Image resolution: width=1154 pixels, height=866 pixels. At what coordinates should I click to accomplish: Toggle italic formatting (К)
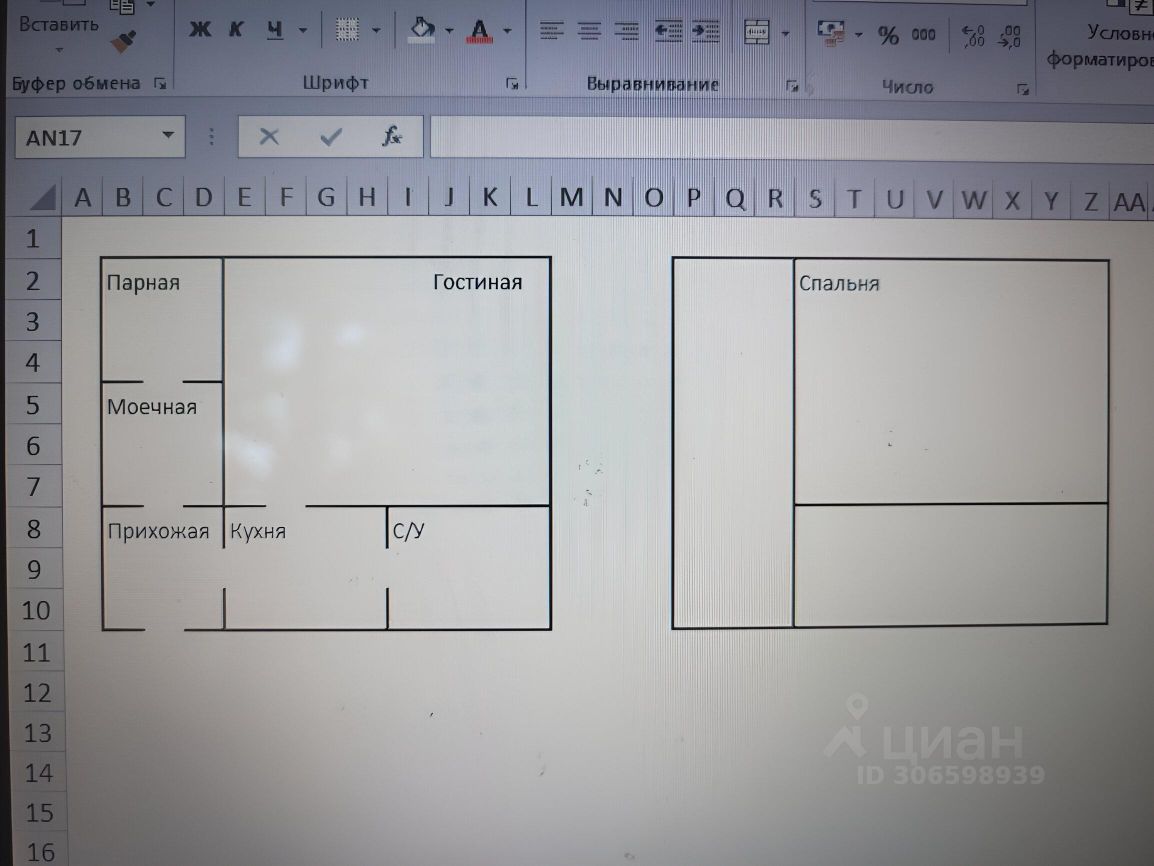(x=236, y=29)
